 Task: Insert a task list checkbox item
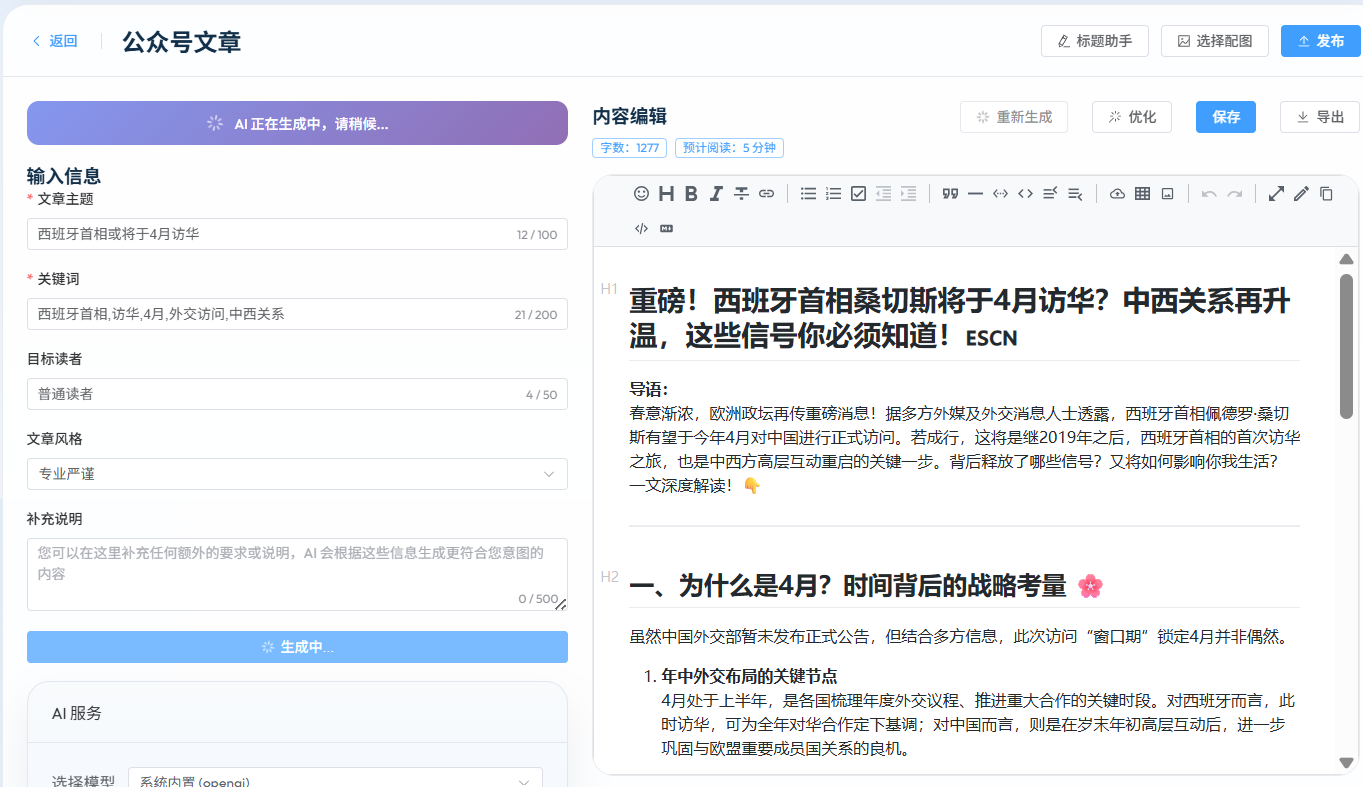point(858,194)
